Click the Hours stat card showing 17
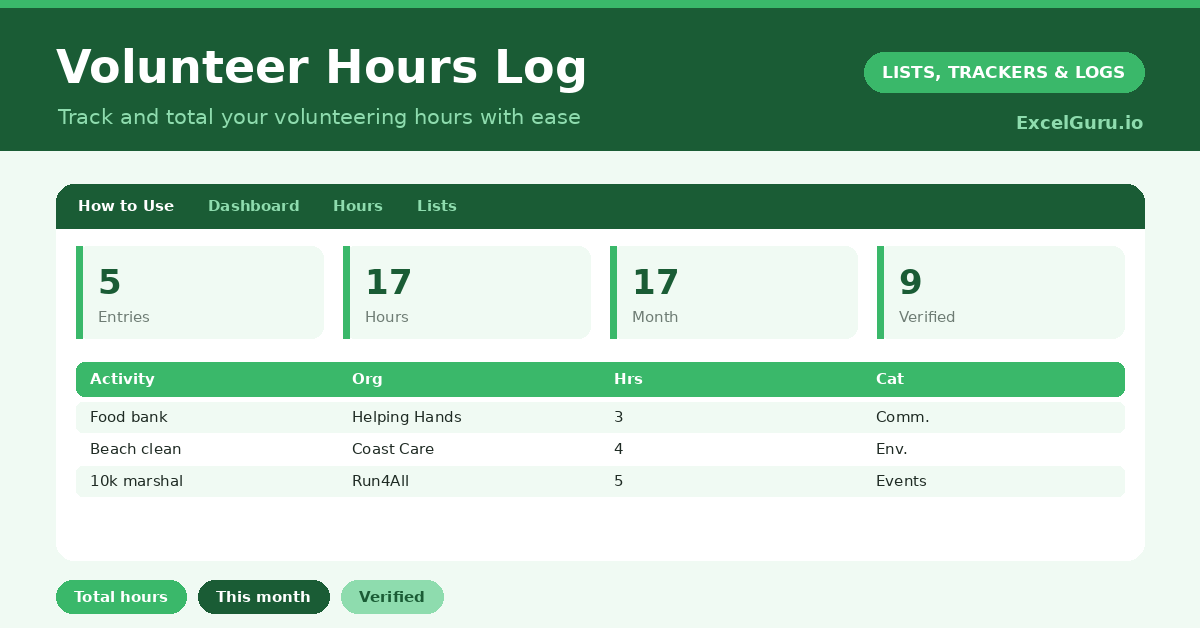This screenshot has width=1200, height=628. pyautogui.click(x=467, y=292)
